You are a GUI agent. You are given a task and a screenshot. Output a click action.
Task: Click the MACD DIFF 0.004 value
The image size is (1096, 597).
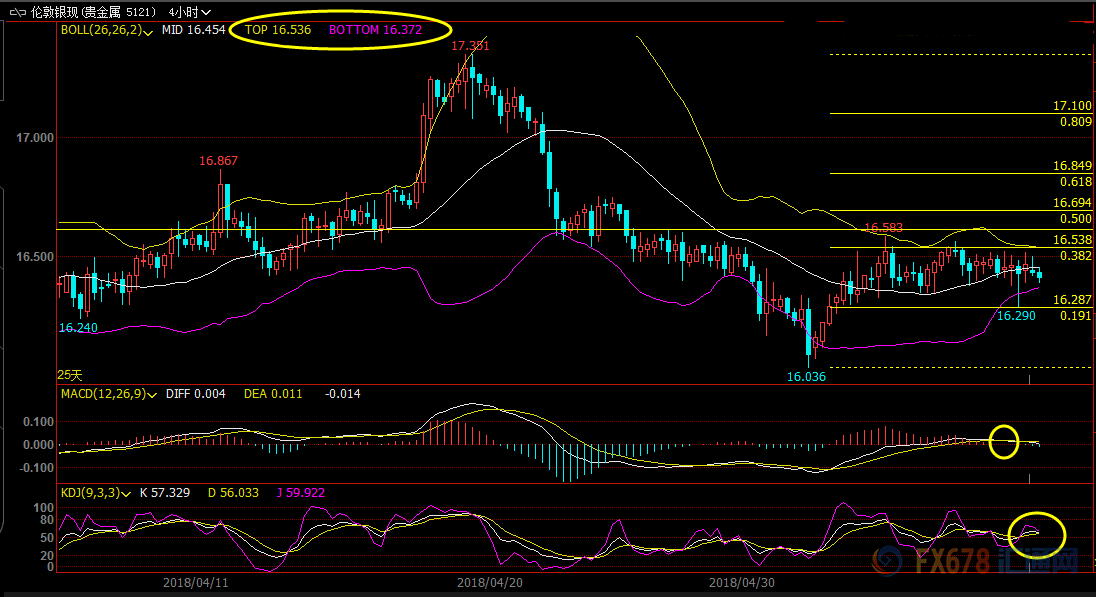point(189,395)
